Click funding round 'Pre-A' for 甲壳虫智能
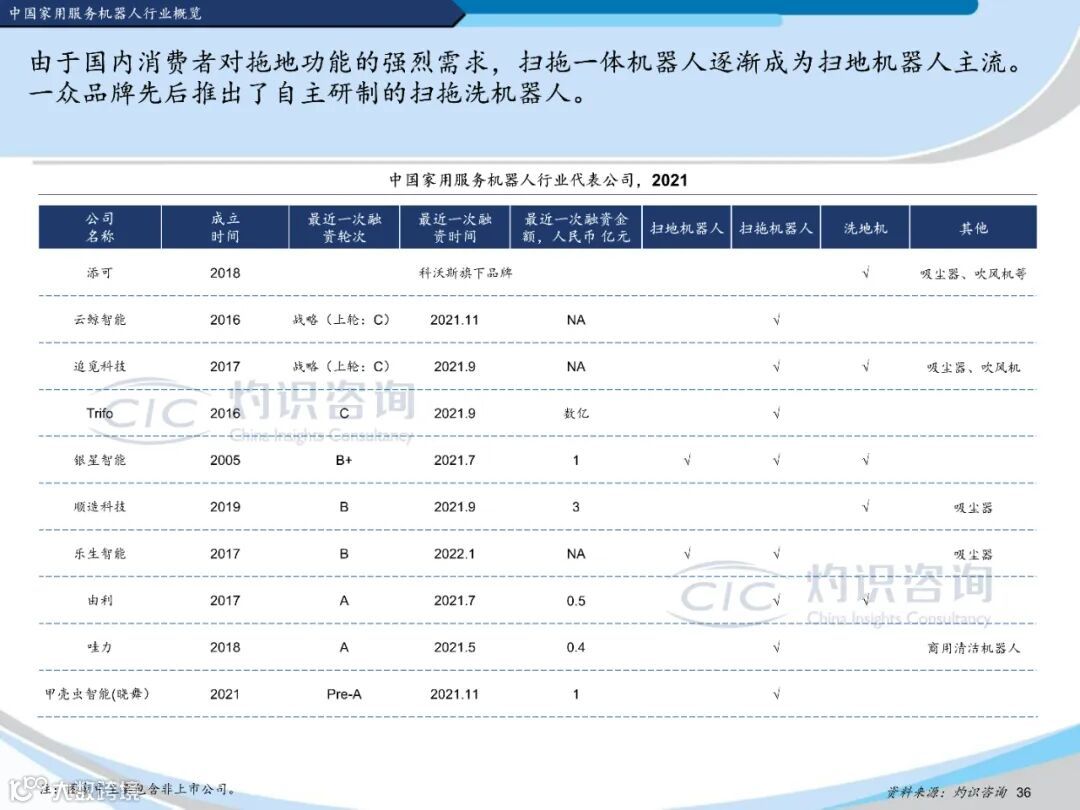The height and width of the screenshot is (810, 1080). [344, 694]
